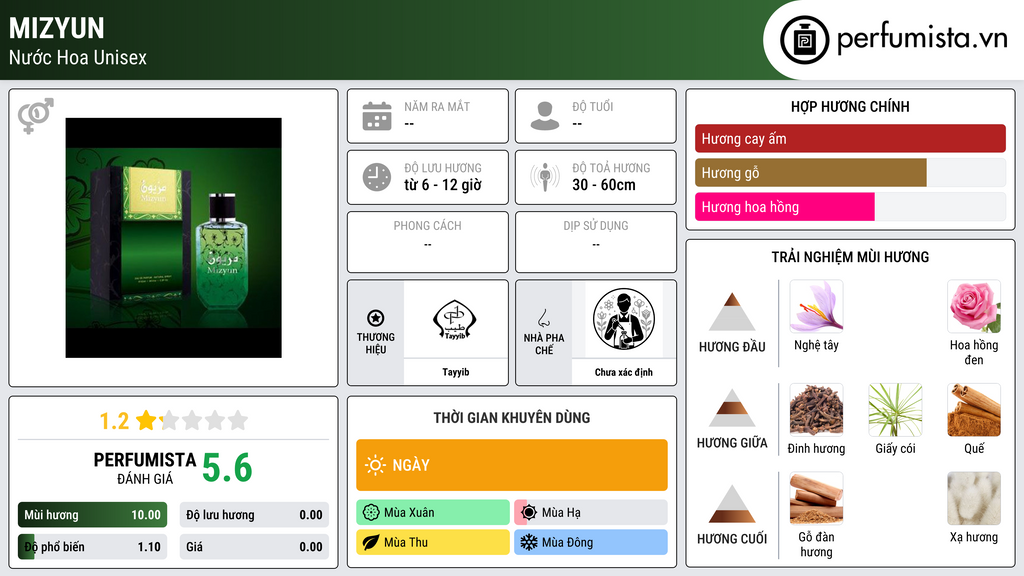Click the Mùi hương 10.00 score bar
Image resolution: width=1024 pixels, height=576 pixels.
(x=92, y=515)
